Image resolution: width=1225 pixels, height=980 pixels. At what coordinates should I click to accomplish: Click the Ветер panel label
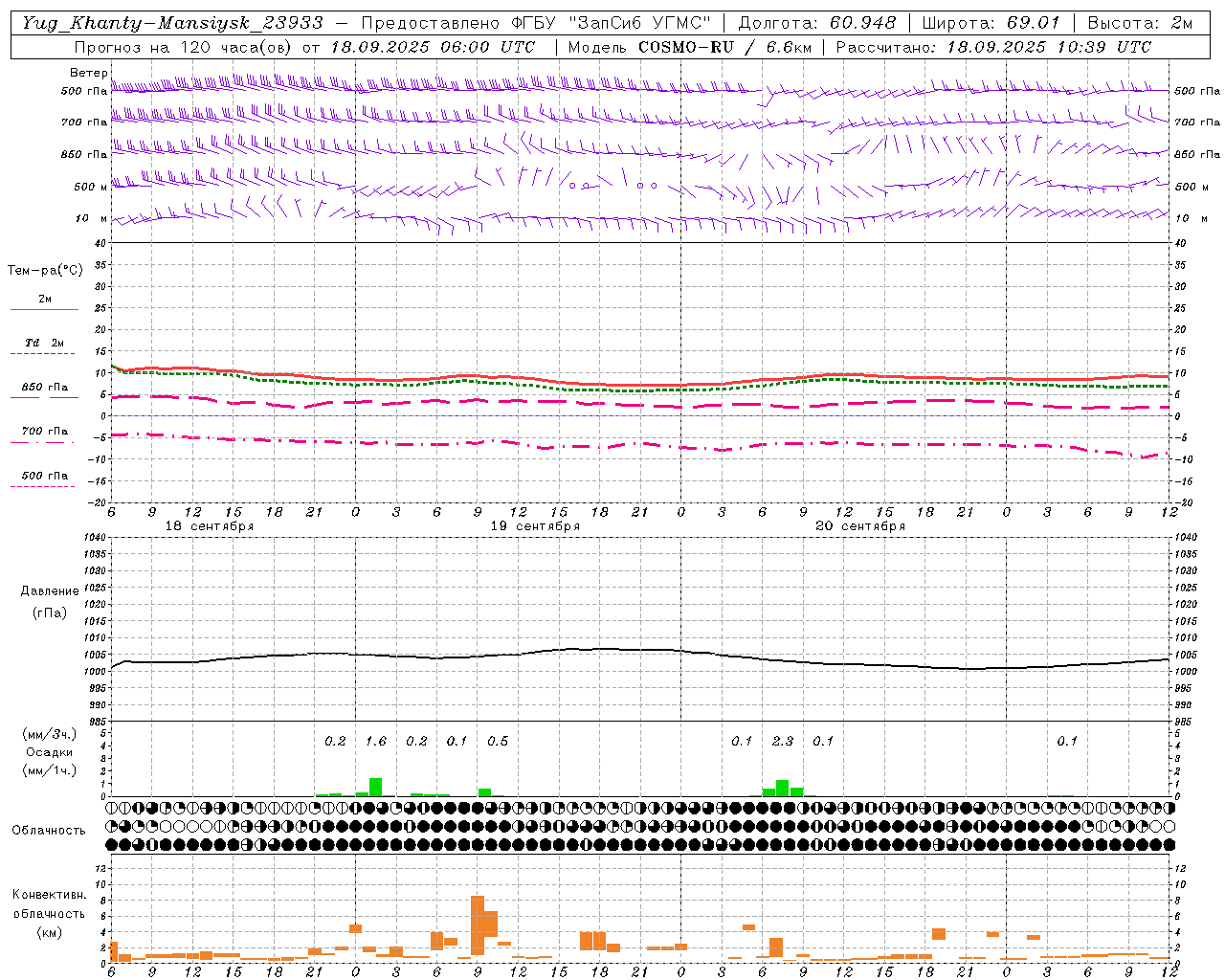coord(88,73)
